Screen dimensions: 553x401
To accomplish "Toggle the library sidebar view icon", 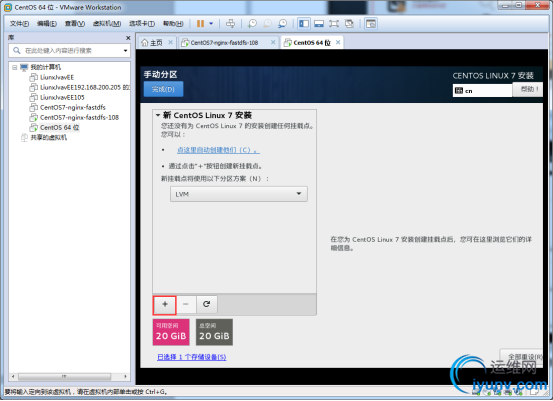I will [x=304, y=24].
